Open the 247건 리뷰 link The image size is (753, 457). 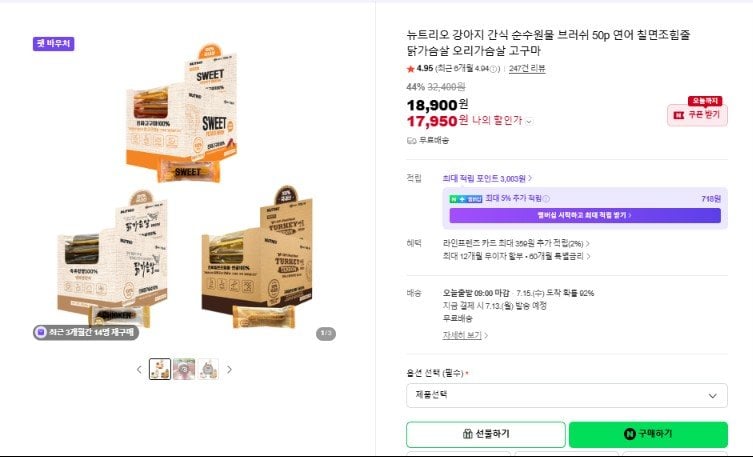point(527,69)
